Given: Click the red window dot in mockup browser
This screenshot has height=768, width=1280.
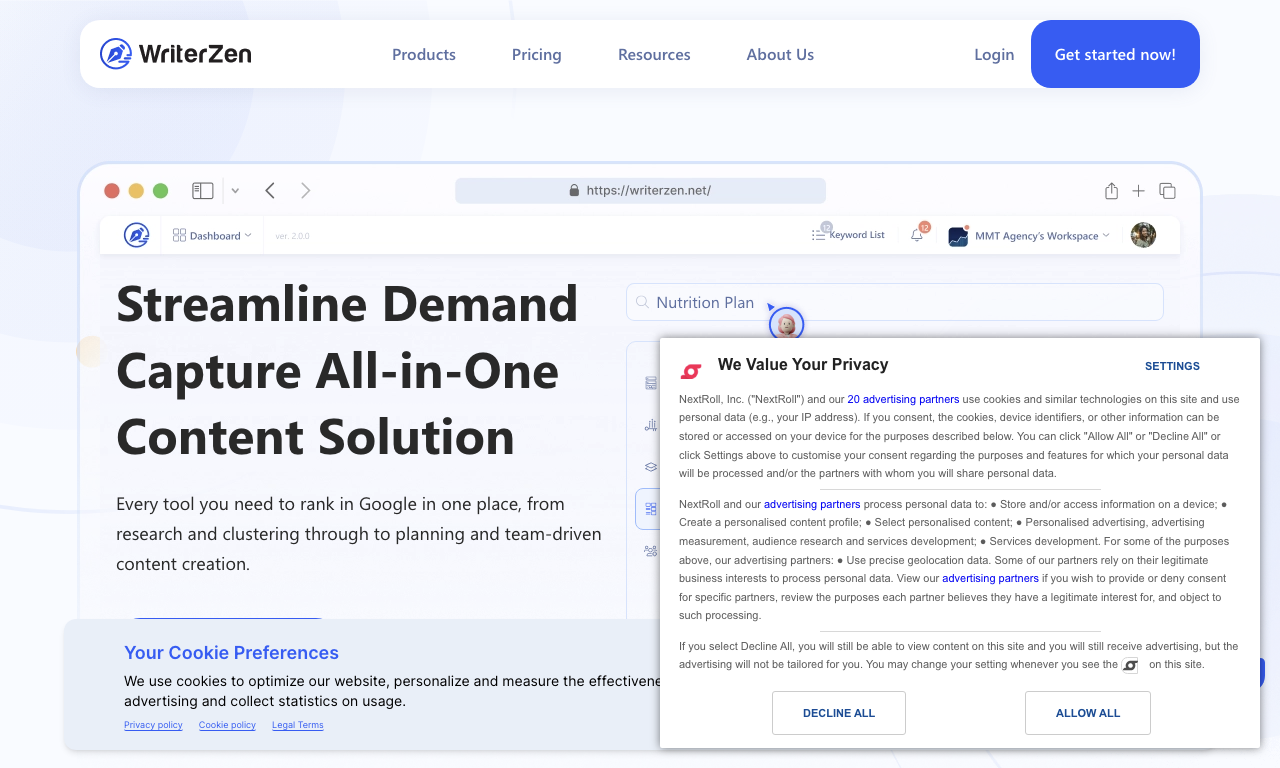Looking at the screenshot, I should point(112,190).
